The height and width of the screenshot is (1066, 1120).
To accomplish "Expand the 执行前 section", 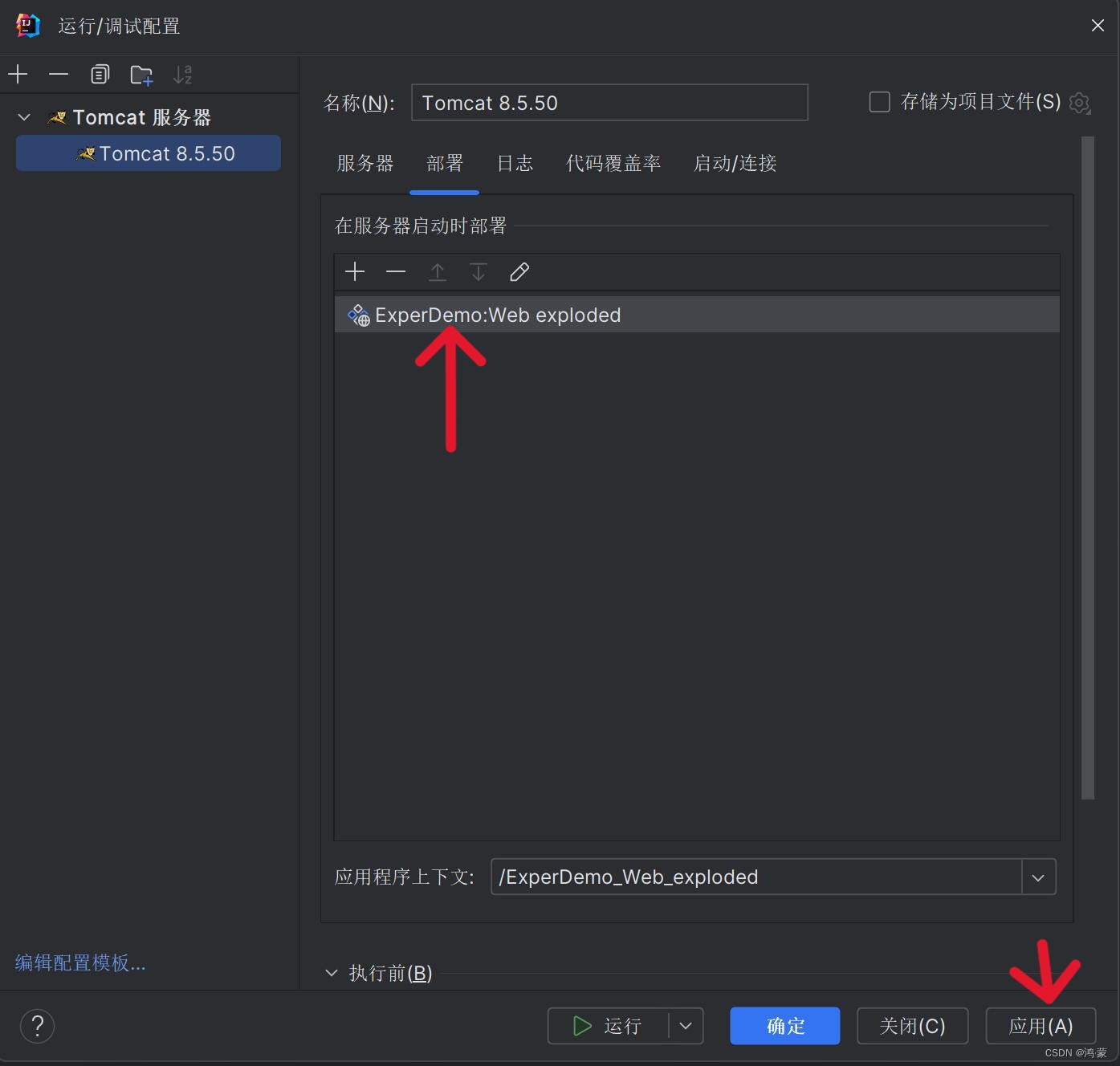I will [x=332, y=973].
